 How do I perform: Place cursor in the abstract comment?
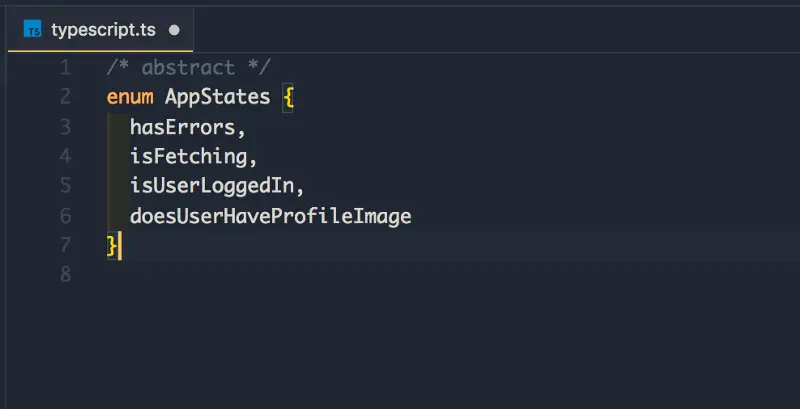tap(188, 68)
